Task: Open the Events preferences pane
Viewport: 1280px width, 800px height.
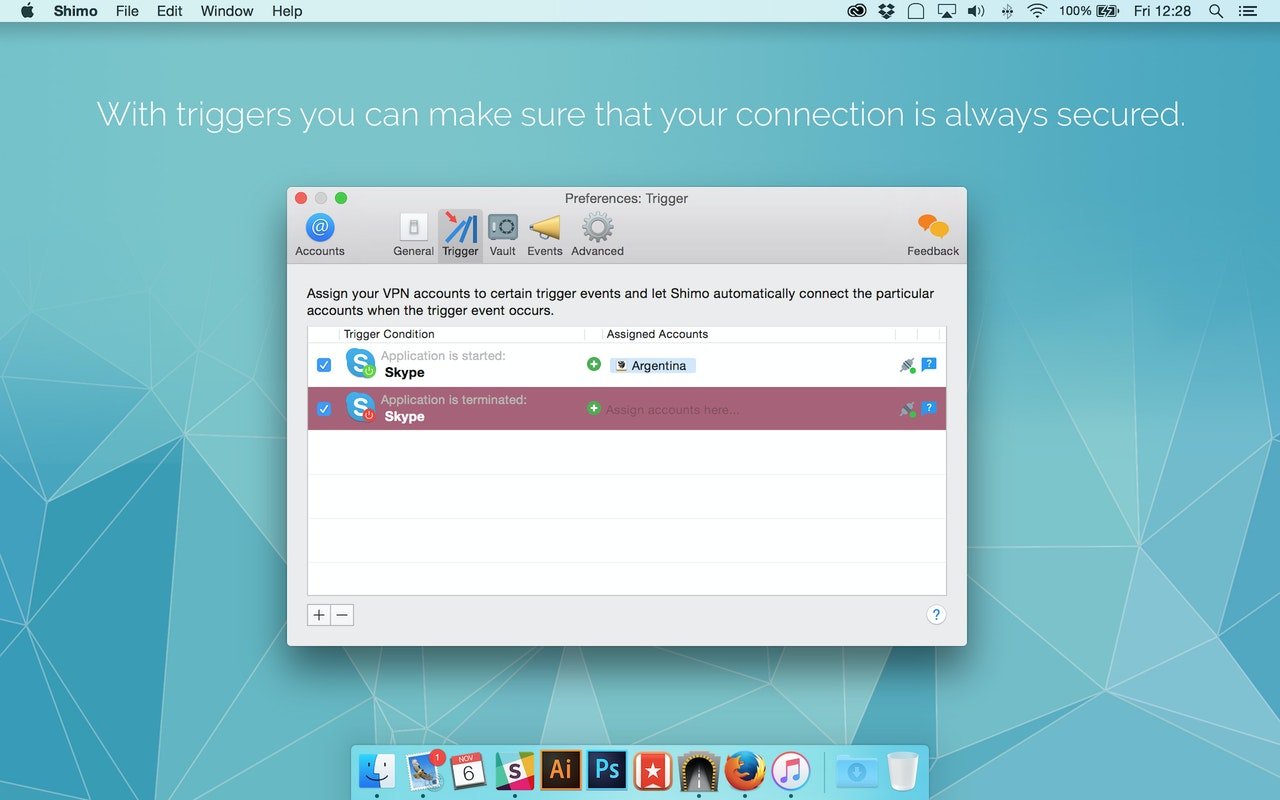Action: tap(545, 234)
